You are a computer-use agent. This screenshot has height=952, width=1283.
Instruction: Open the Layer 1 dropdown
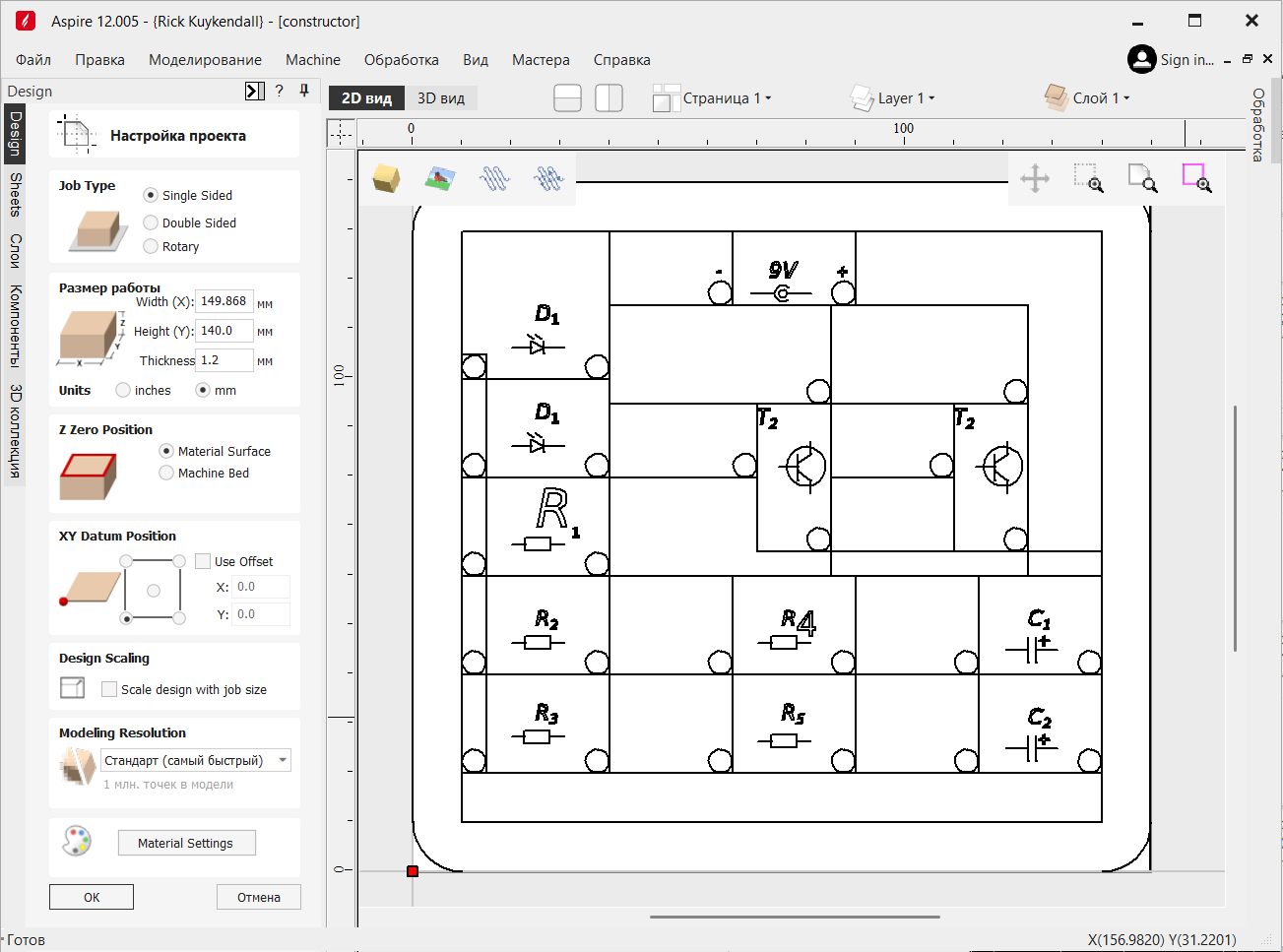905,97
